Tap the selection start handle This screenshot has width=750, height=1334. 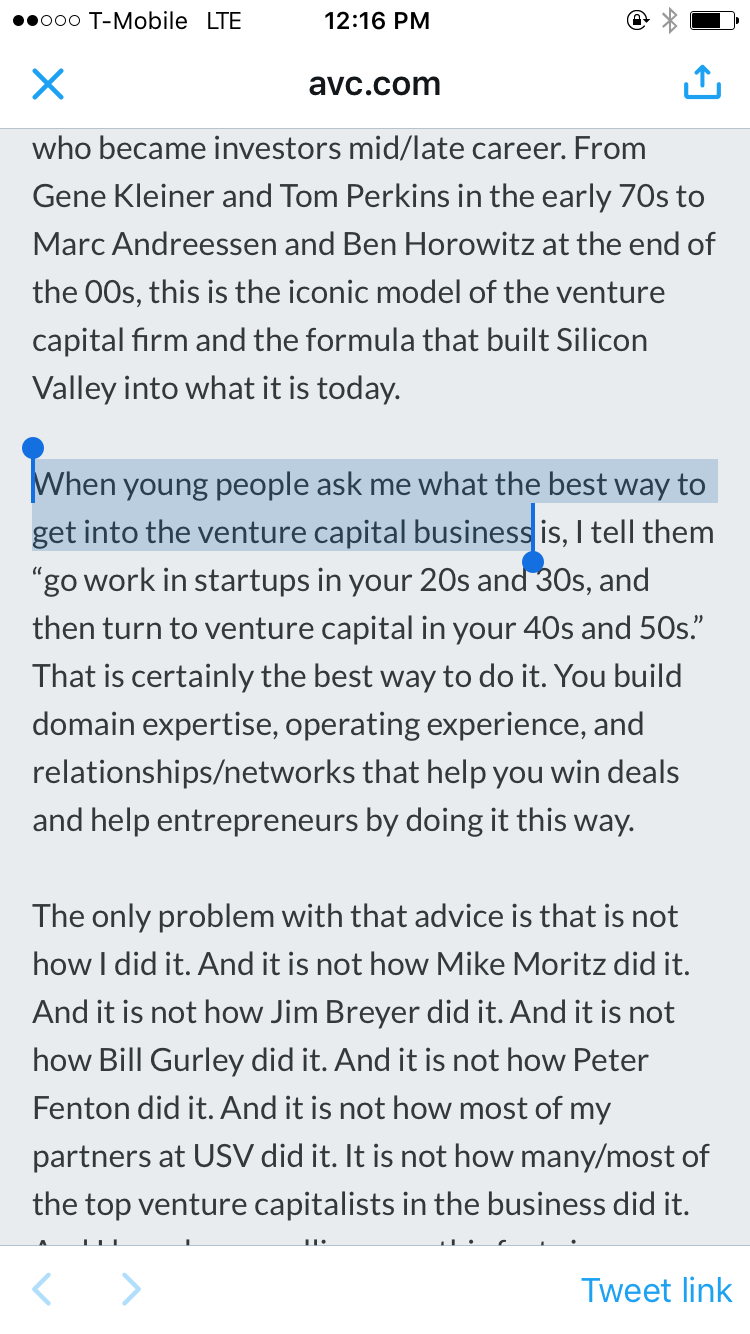coord(33,448)
